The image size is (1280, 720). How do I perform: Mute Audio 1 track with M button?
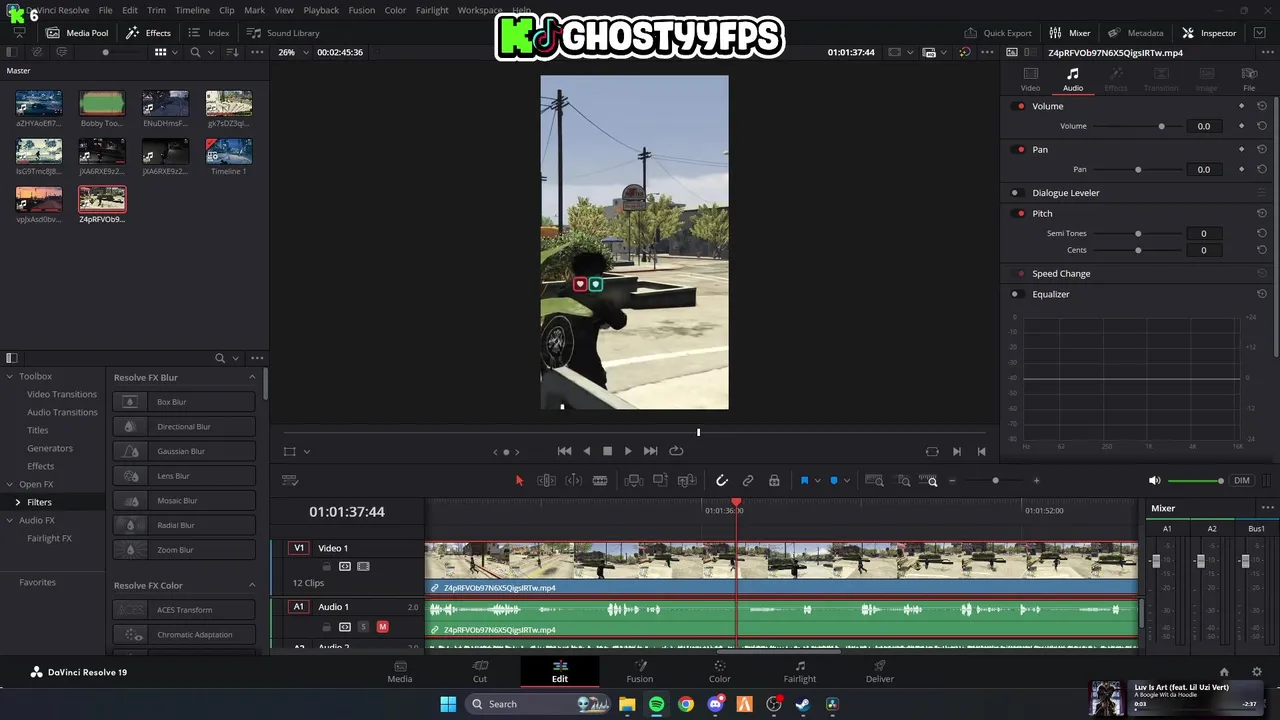tap(382, 627)
